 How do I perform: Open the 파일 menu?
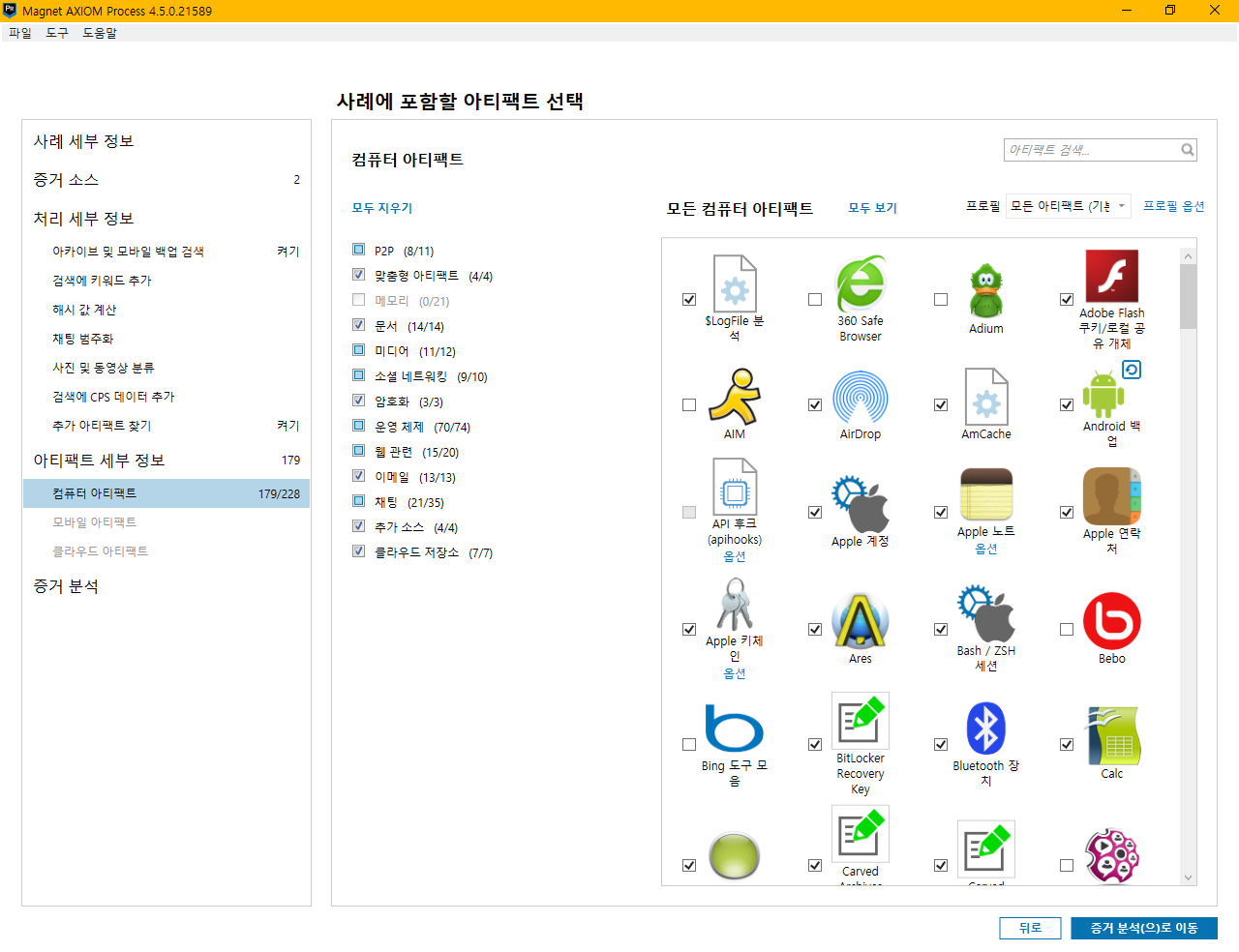(20, 33)
